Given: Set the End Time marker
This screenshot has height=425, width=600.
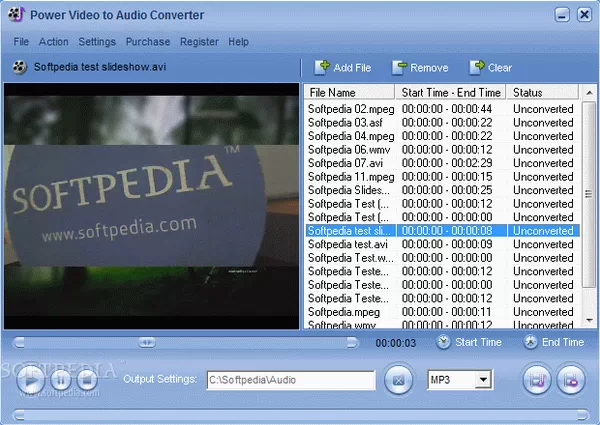Looking at the screenshot, I should pos(530,342).
